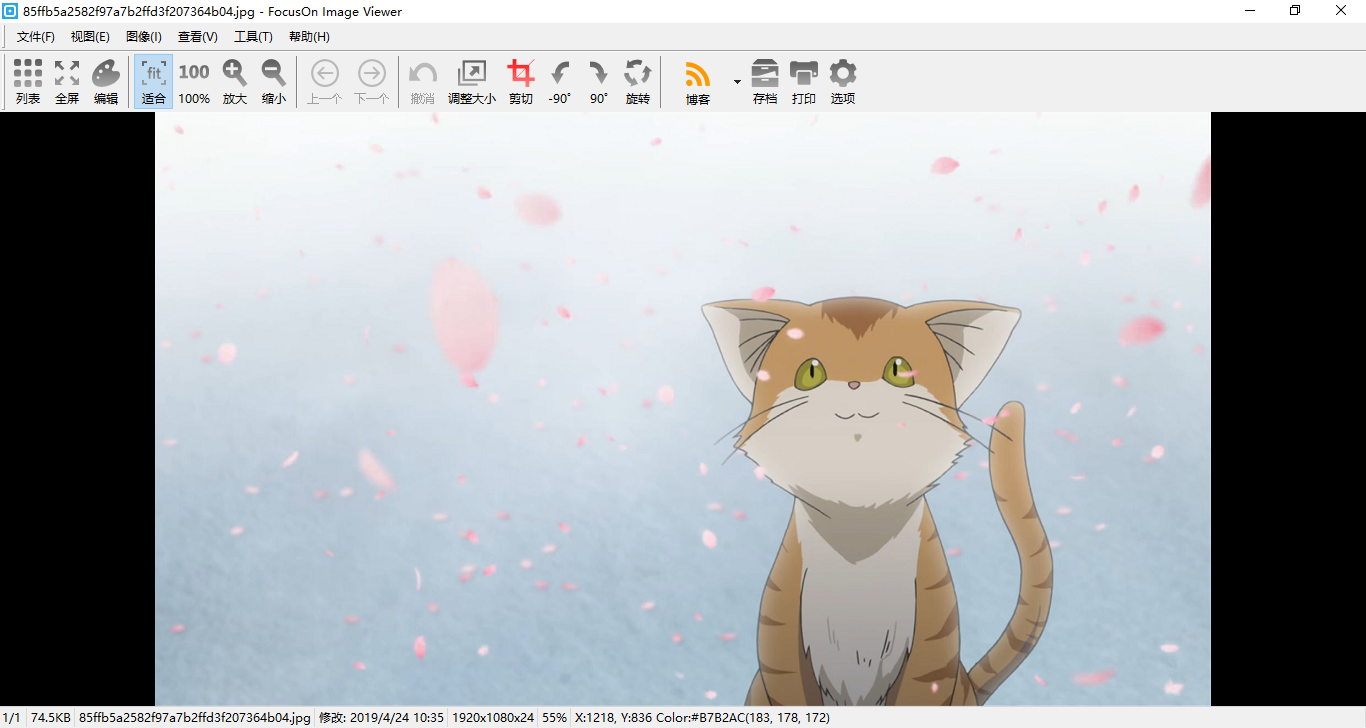Screen dimensions: 1366x728
Task: Rotate image -90° counterclockwise
Action: point(560,82)
